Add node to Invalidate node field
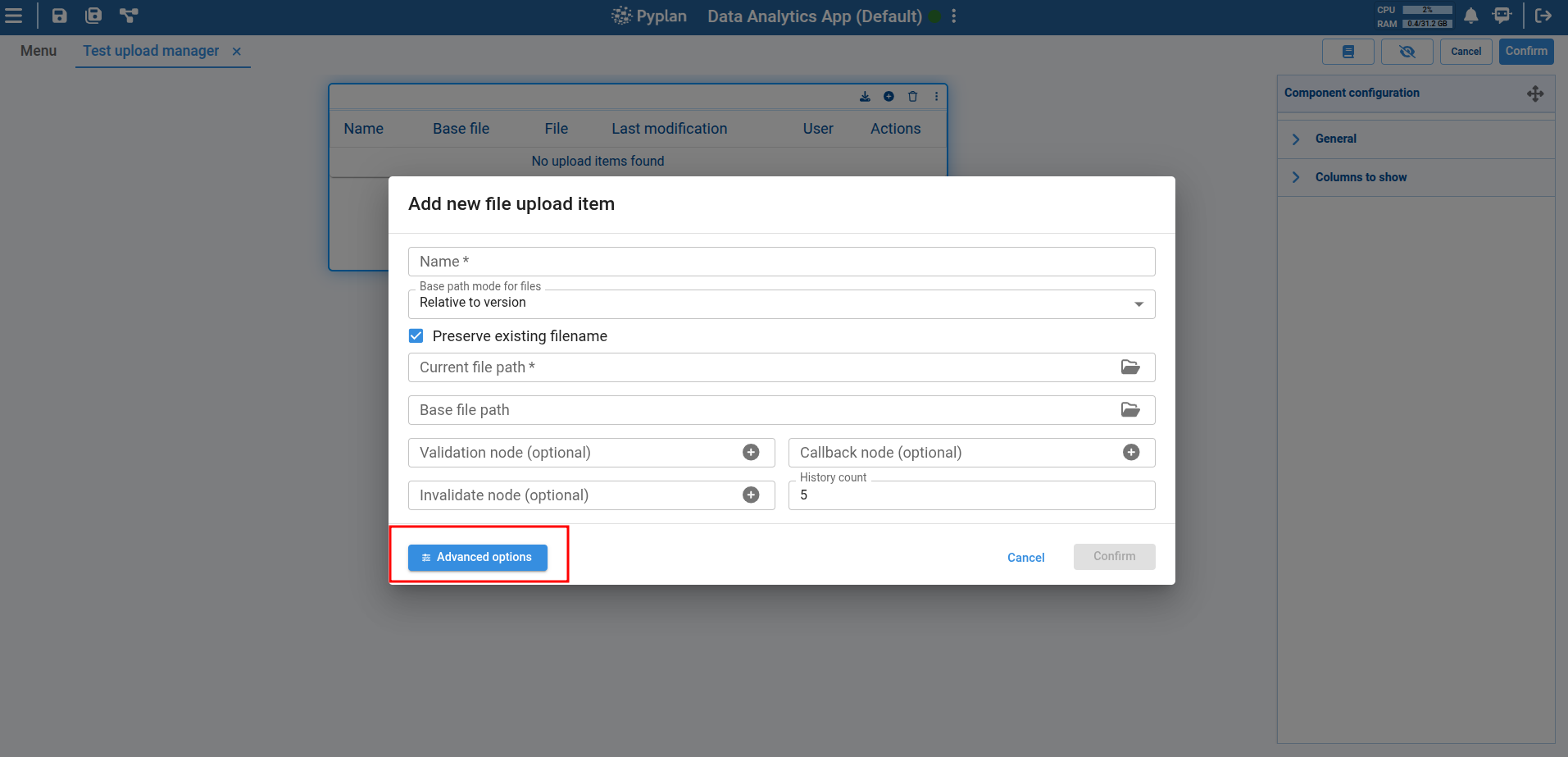The width and height of the screenshot is (1568, 757). tap(751, 495)
